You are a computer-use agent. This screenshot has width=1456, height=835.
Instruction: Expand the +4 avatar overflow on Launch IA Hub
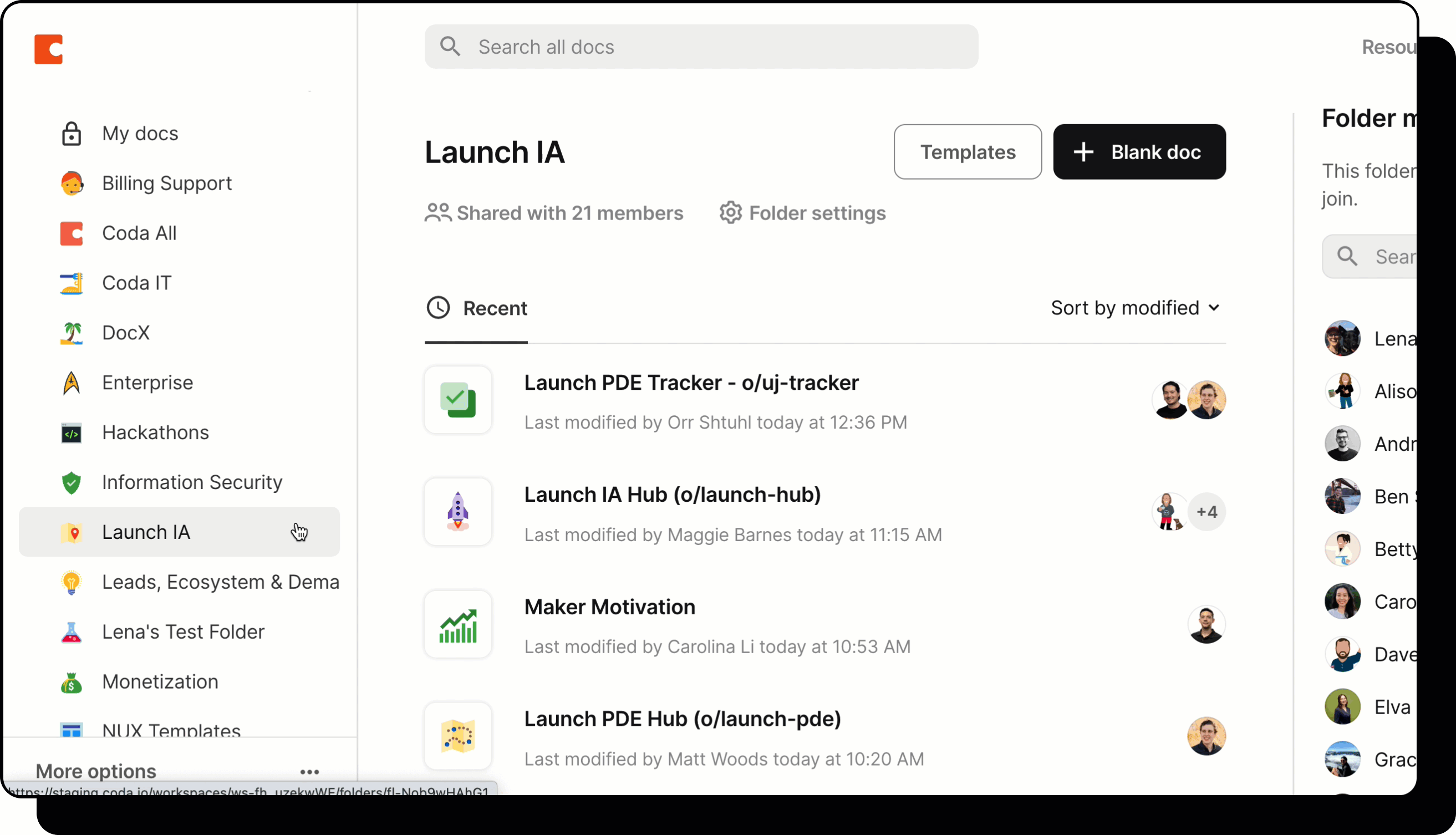point(1207,512)
